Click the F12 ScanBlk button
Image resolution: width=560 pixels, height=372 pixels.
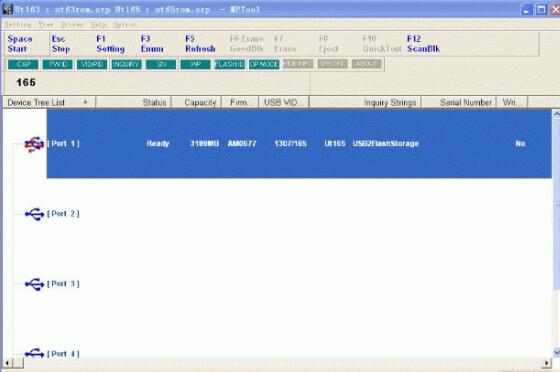click(x=423, y=44)
